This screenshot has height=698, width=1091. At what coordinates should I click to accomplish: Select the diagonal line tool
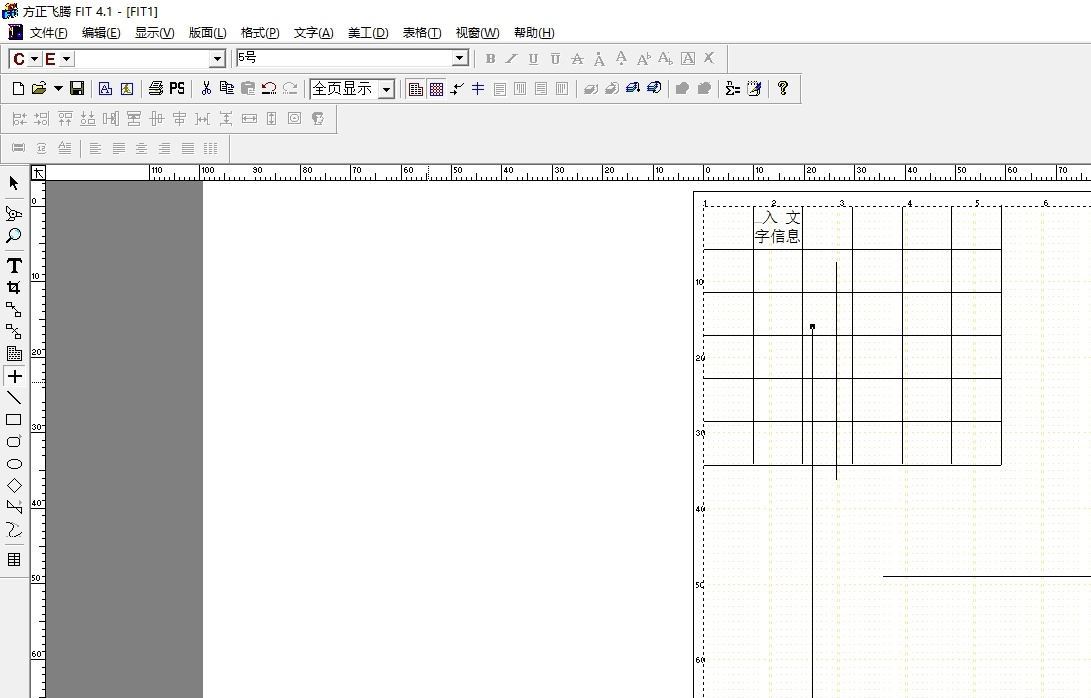(x=14, y=397)
